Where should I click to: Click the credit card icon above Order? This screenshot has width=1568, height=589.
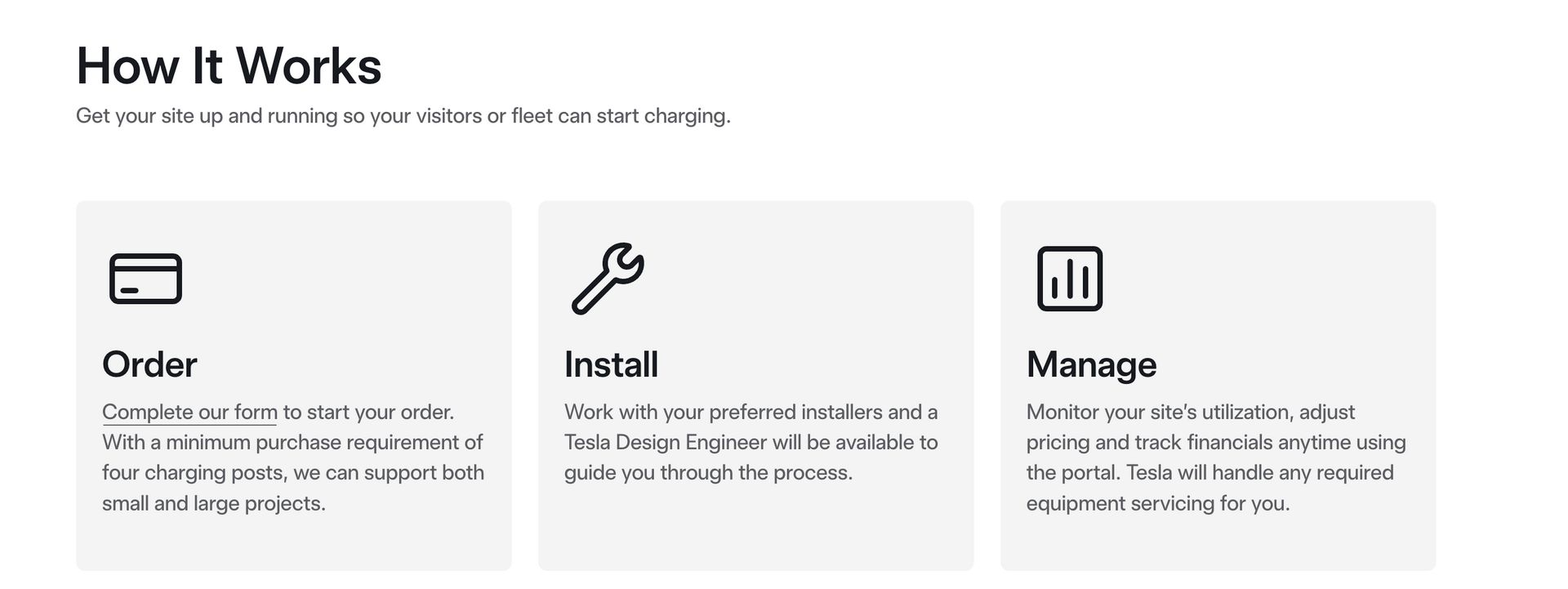click(x=145, y=279)
